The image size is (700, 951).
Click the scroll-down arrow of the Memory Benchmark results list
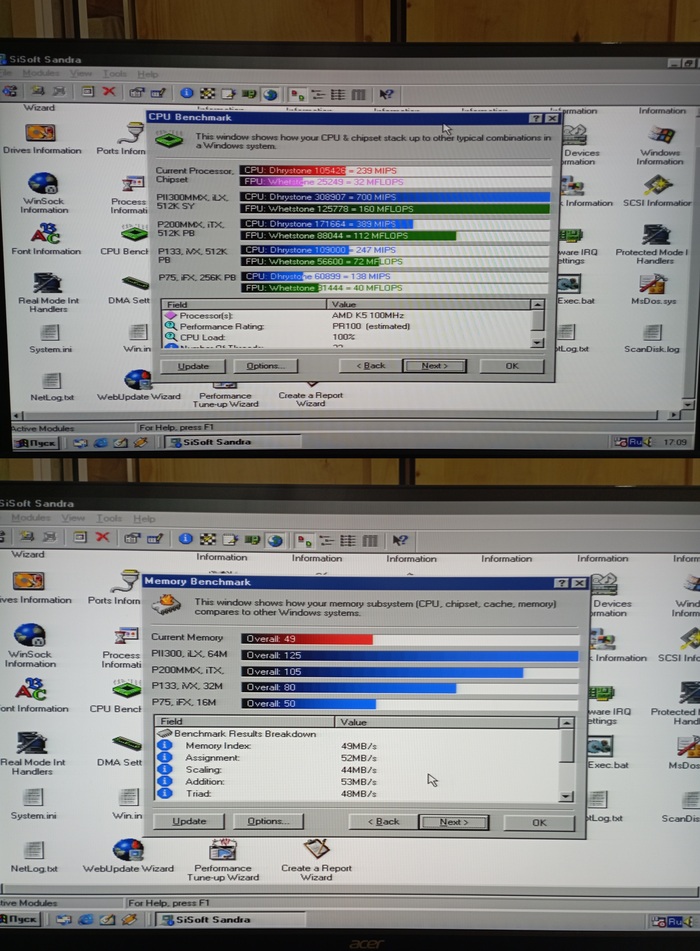[x=566, y=796]
